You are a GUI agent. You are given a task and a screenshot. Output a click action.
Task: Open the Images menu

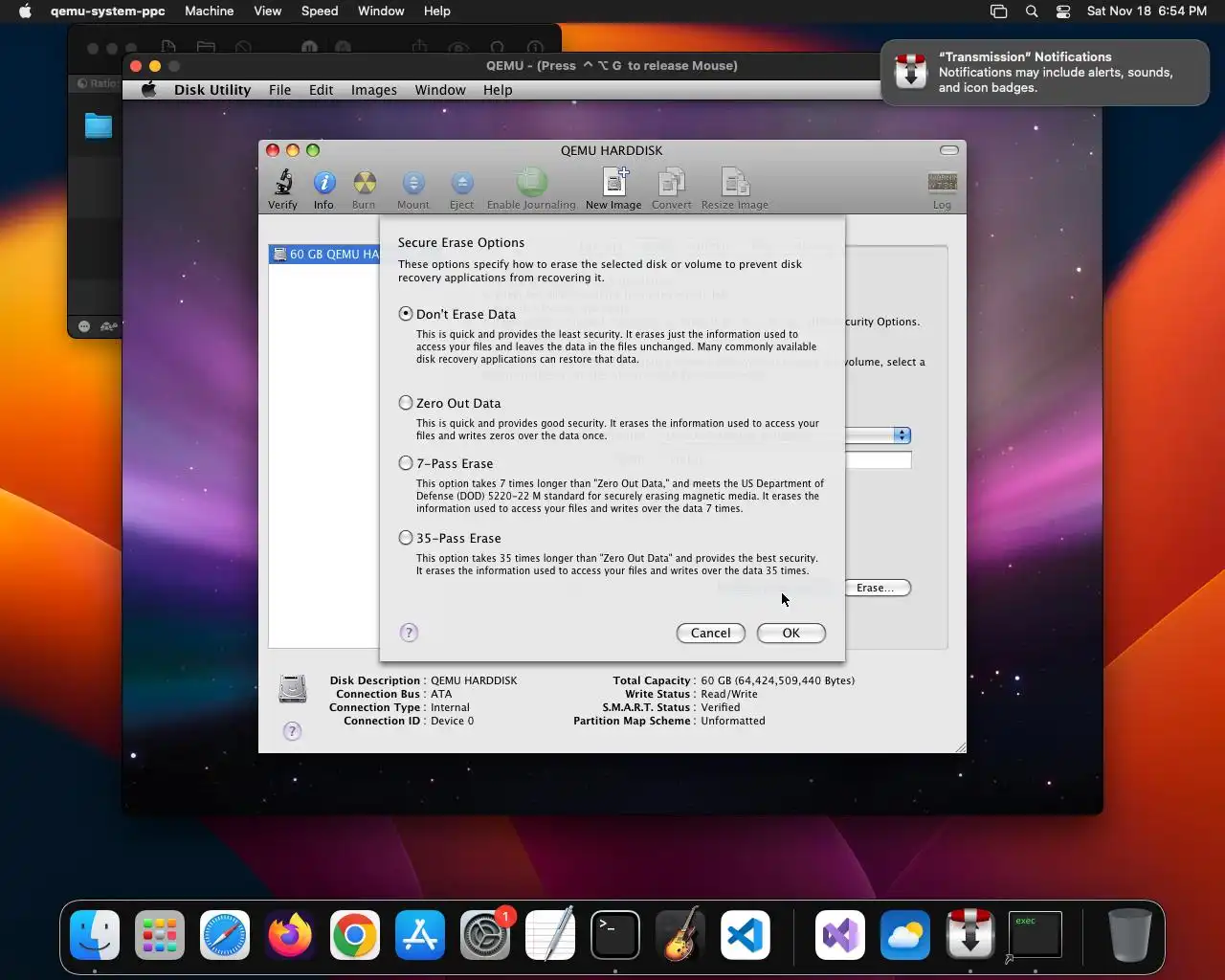(374, 90)
